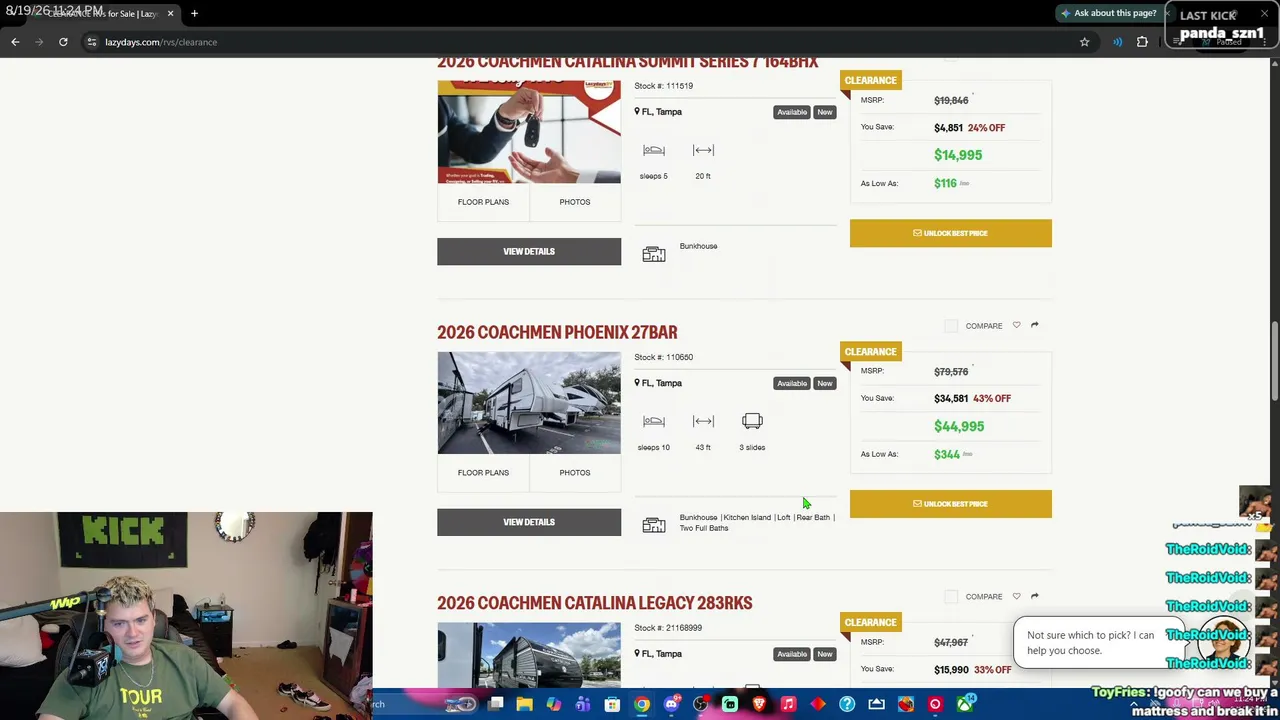Open Photos for the Catalina Summit 164BHX
Screen dimensions: 1280x720
(575, 202)
